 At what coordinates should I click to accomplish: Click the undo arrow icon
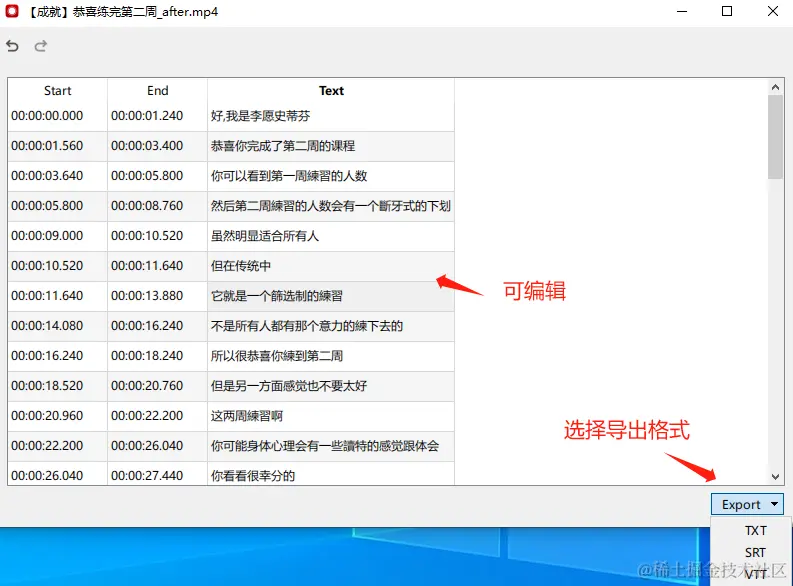[x=13, y=46]
